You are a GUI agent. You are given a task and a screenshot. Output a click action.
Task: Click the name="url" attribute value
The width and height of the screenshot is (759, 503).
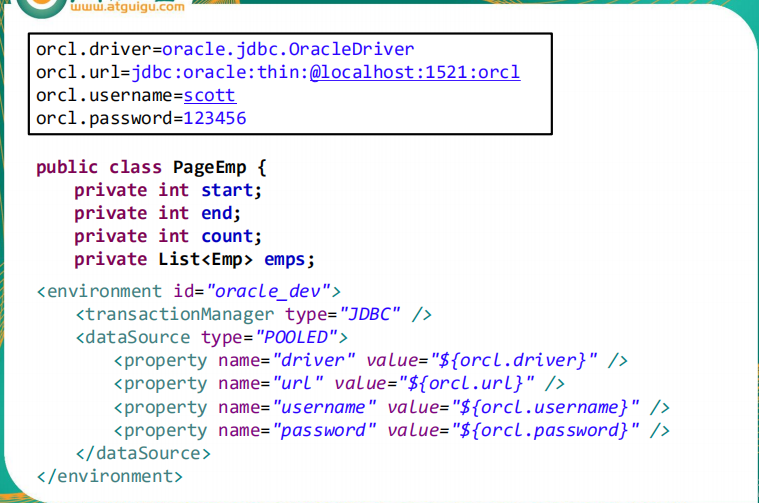pos(298,384)
